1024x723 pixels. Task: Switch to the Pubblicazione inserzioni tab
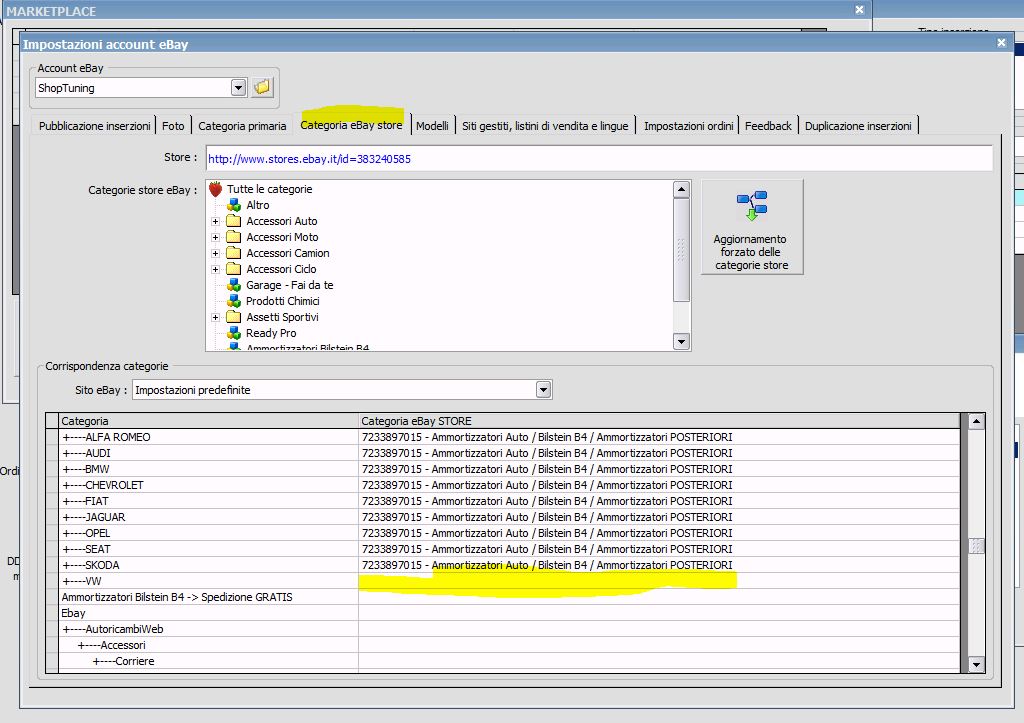click(95, 126)
